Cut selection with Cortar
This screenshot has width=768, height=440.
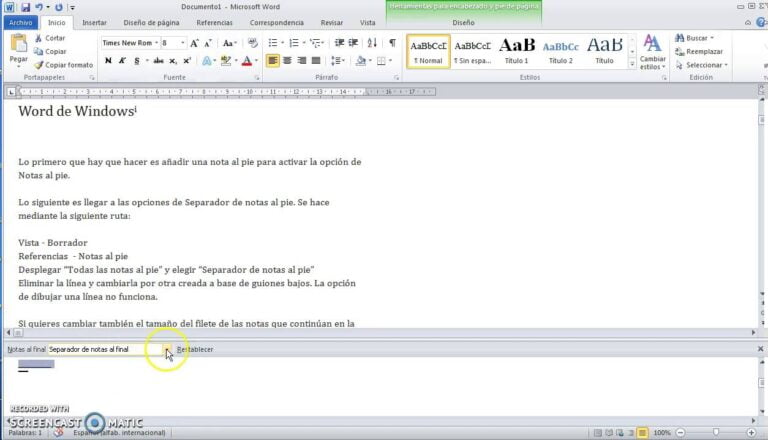(x=49, y=38)
